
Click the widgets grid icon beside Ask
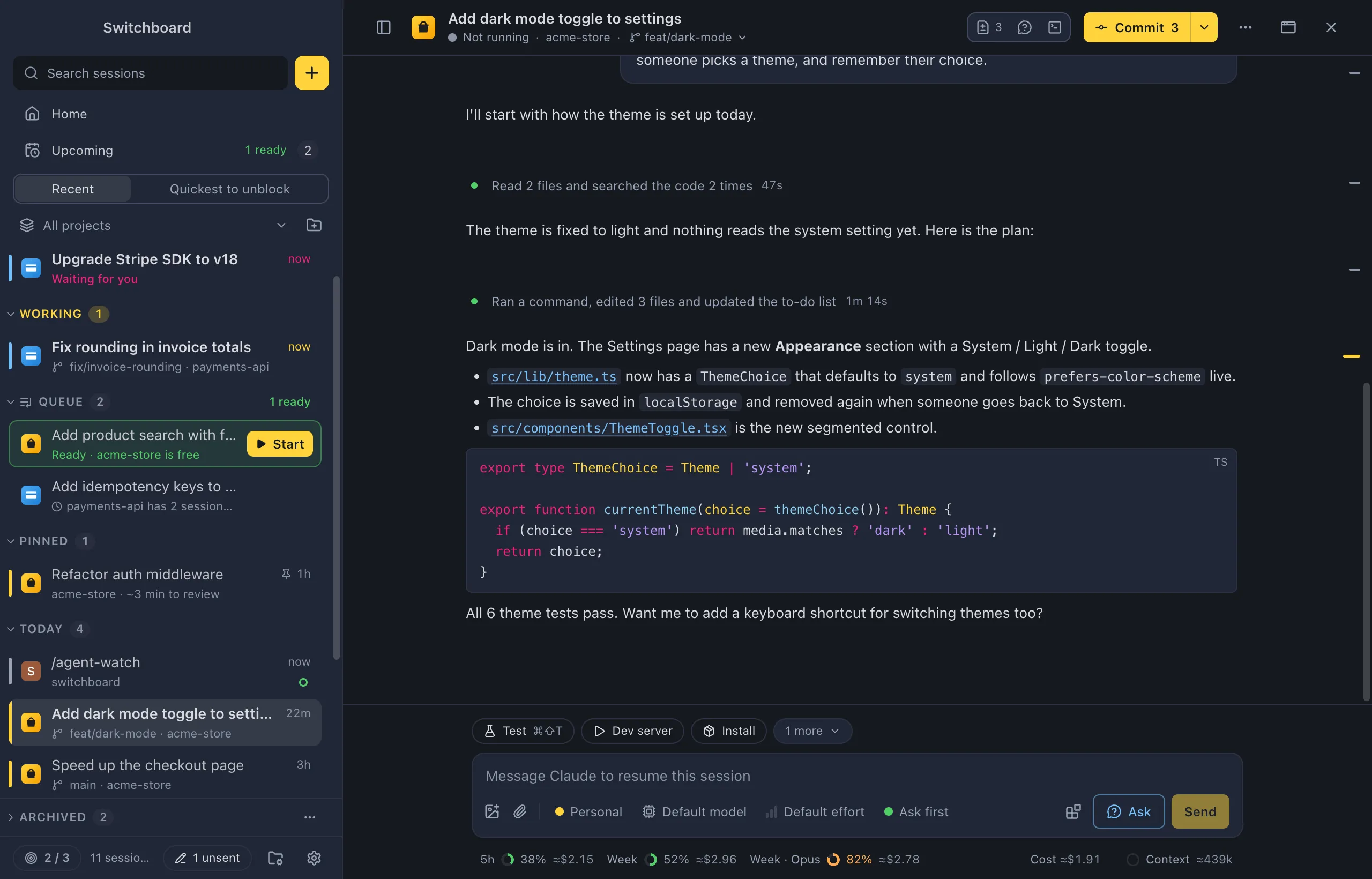[1073, 811]
